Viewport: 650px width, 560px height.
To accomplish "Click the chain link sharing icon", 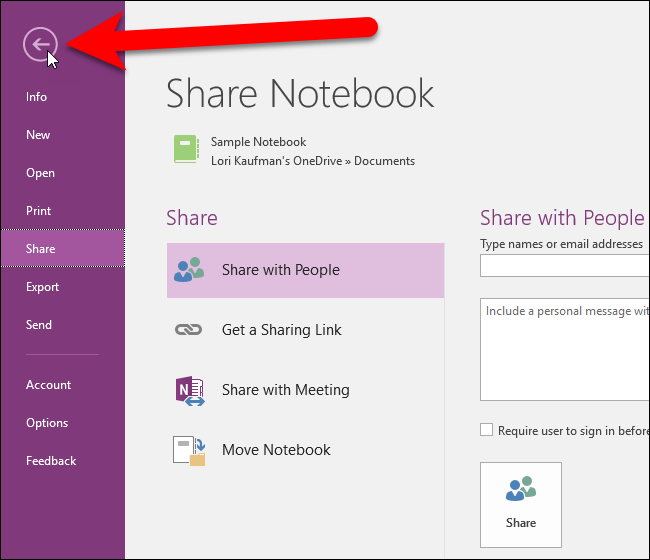I will click(188, 330).
